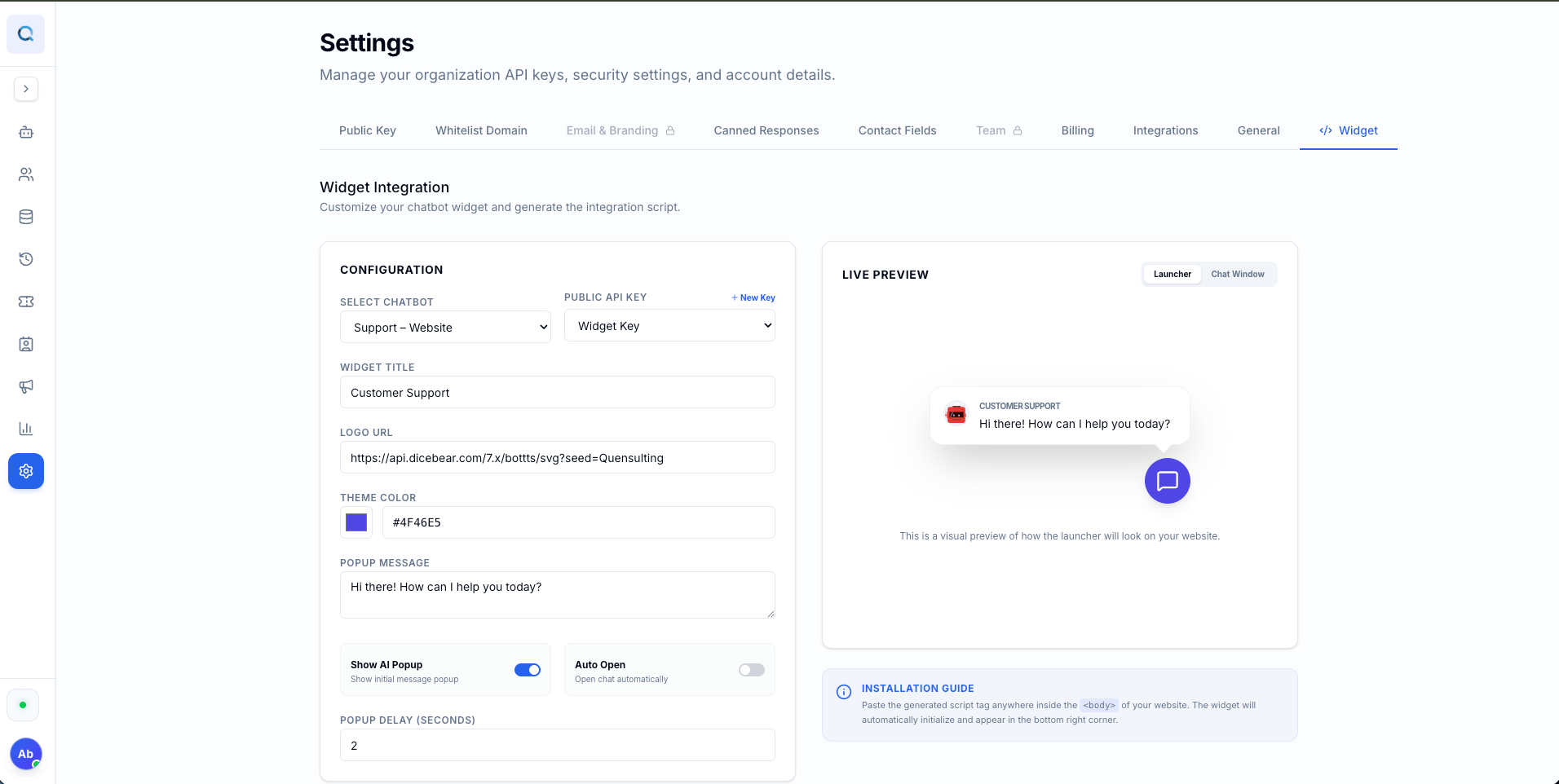Image resolution: width=1559 pixels, height=784 pixels.
Task: Open the contact book icon in the sidebar
Action: pyautogui.click(x=26, y=344)
